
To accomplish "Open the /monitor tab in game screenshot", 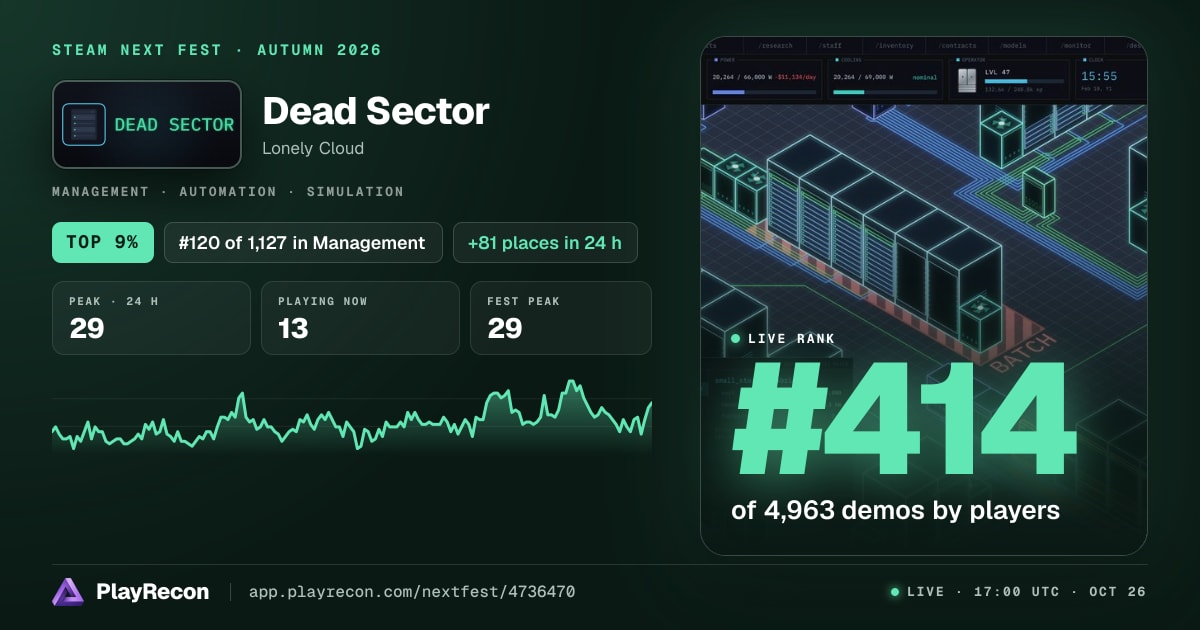I will pyautogui.click(x=1075, y=46).
